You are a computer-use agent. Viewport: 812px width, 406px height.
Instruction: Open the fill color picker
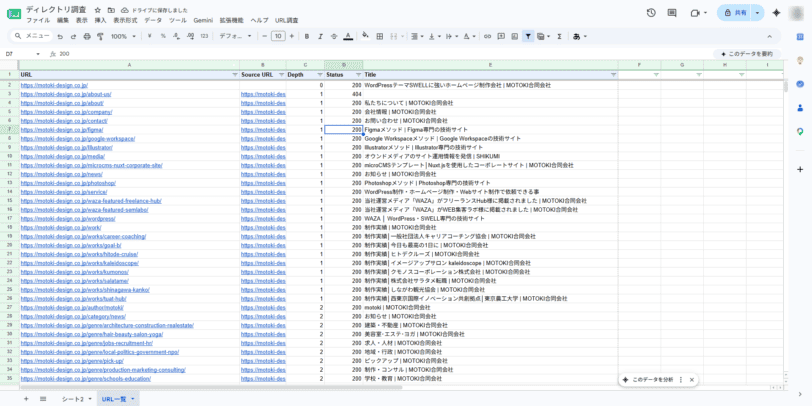click(x=365, y=36)
